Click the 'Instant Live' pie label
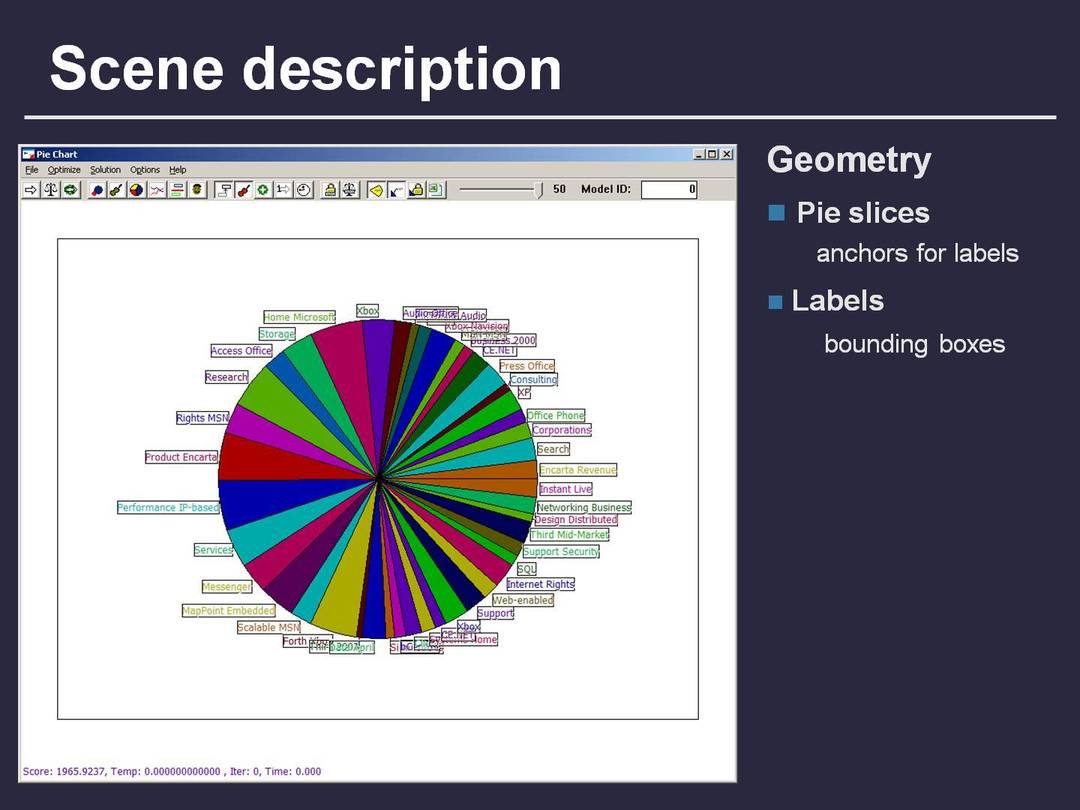 (565, 489)
